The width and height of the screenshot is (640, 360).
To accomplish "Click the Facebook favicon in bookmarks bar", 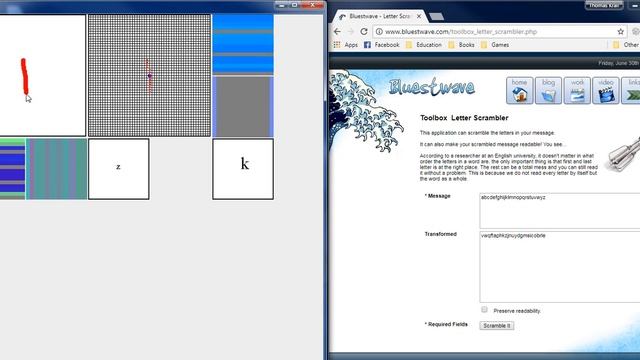I will click(x=367, y=45).
